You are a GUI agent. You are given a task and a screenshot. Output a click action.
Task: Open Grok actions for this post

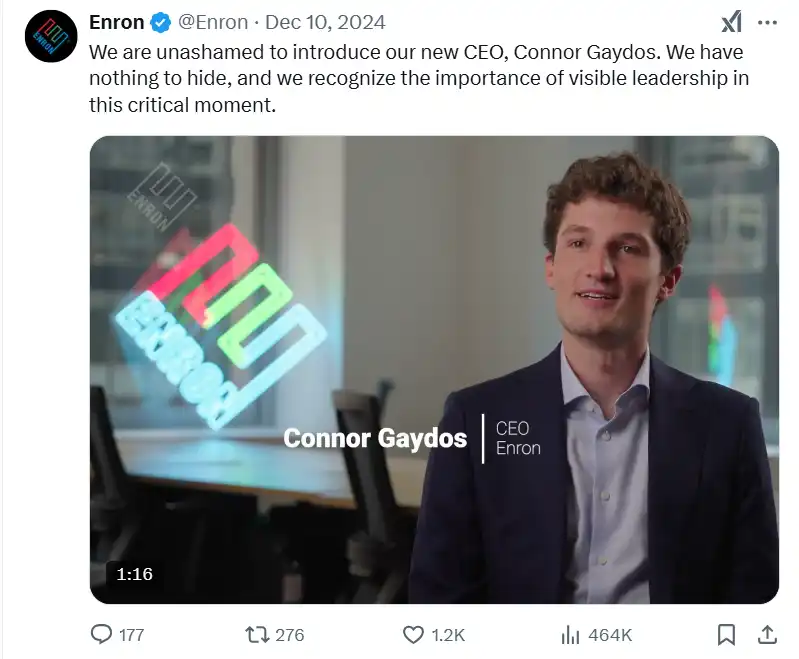731,22
